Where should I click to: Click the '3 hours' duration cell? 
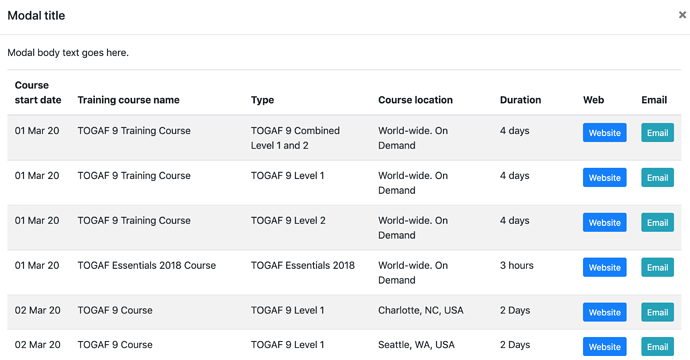[x=517, y=265]
